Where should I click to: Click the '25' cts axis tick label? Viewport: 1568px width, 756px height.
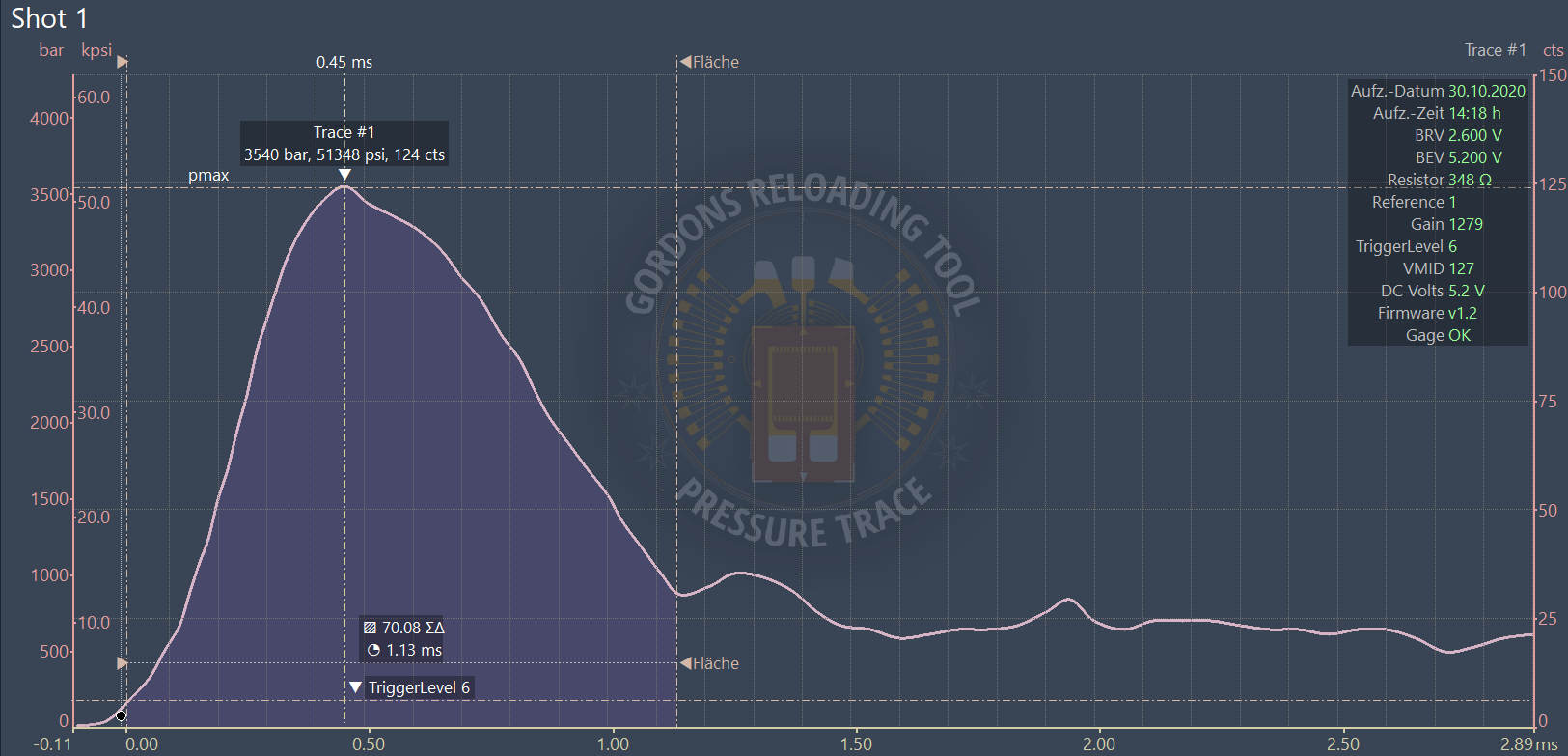[1548, 618]
